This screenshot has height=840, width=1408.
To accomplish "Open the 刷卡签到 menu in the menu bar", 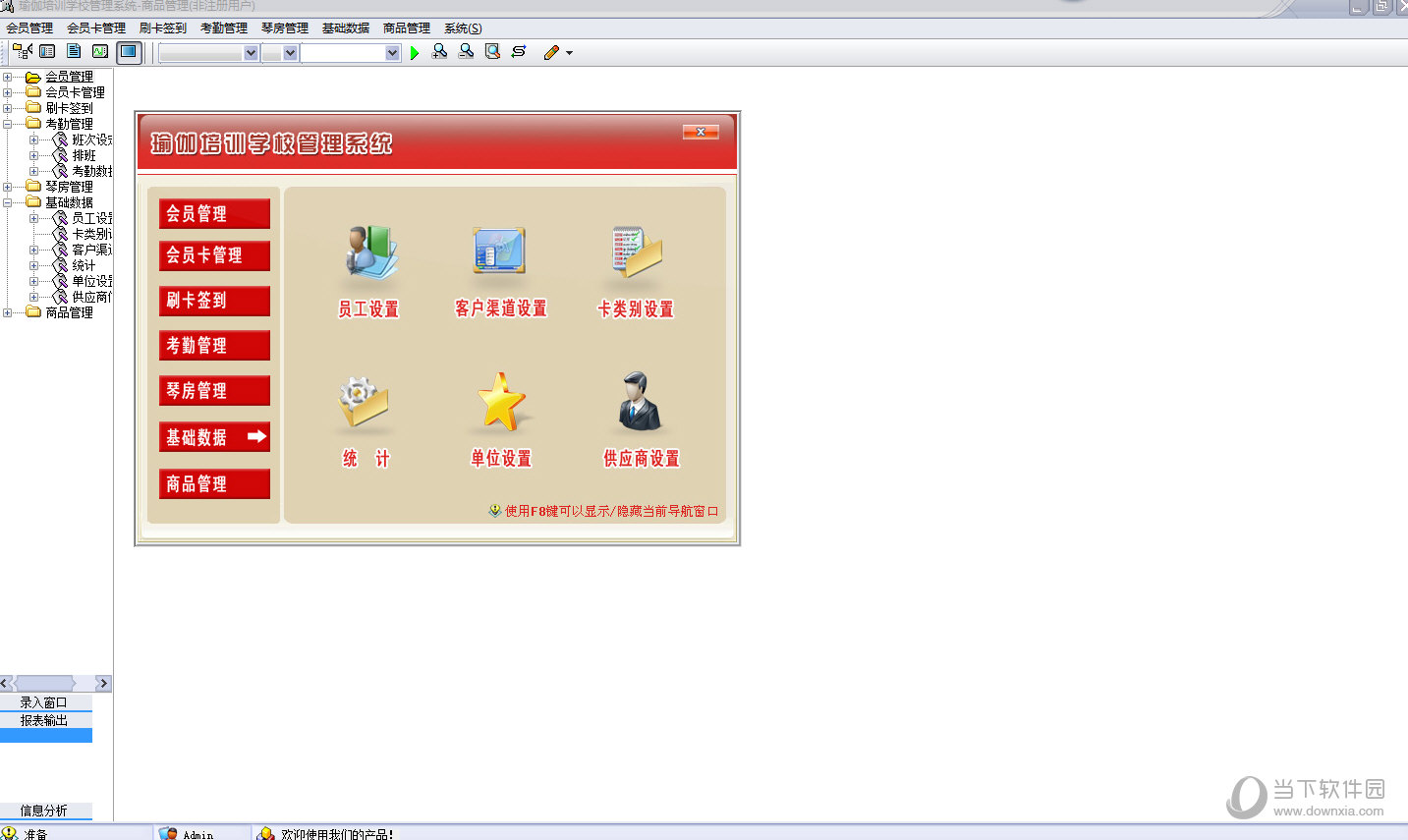I will (x=163, y=28).
